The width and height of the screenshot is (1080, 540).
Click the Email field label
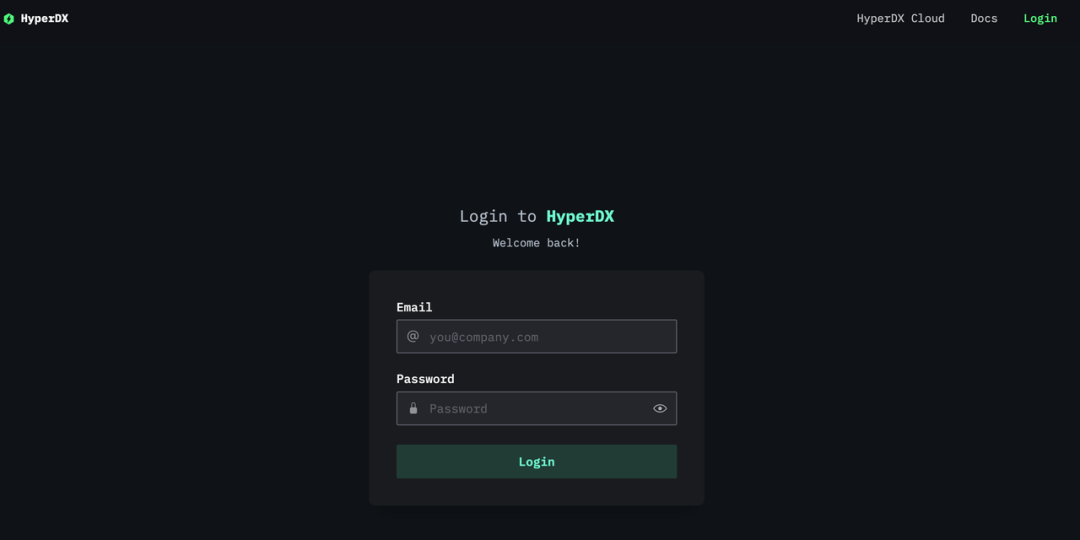coord(414,307)
